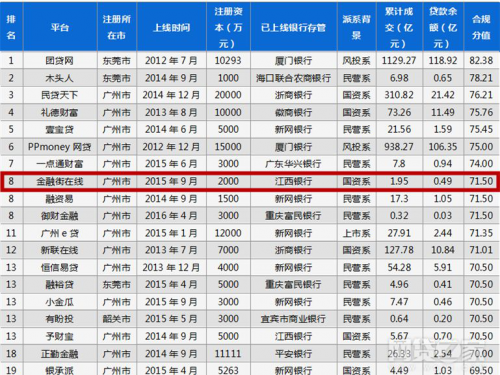Click the 平台 column header
The image size is (500, 375).
point(60,27)
